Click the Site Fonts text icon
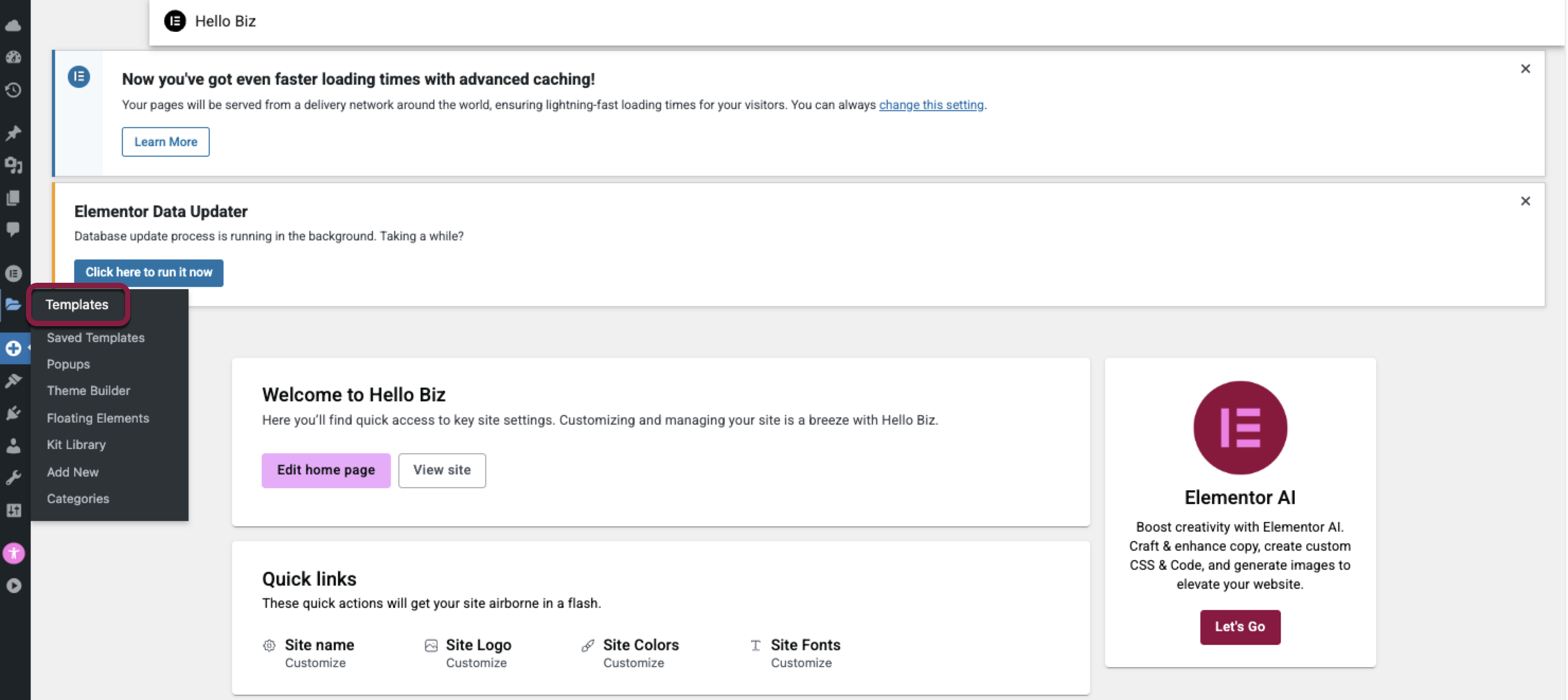The image size is (1568, 700). pyautogui.click(x=755, y=645)
